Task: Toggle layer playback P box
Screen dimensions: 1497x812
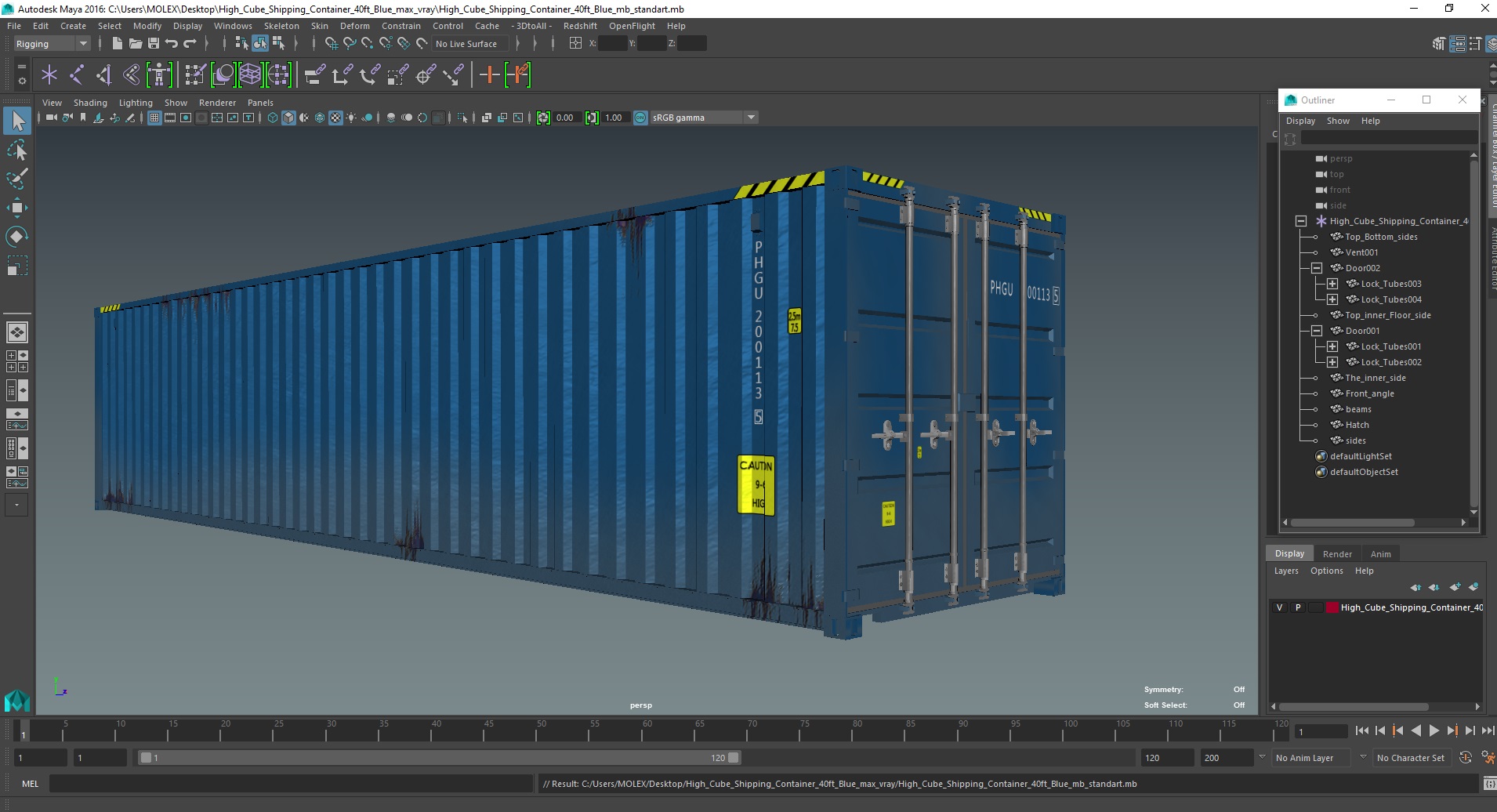Action: [x=1298, y=607]
